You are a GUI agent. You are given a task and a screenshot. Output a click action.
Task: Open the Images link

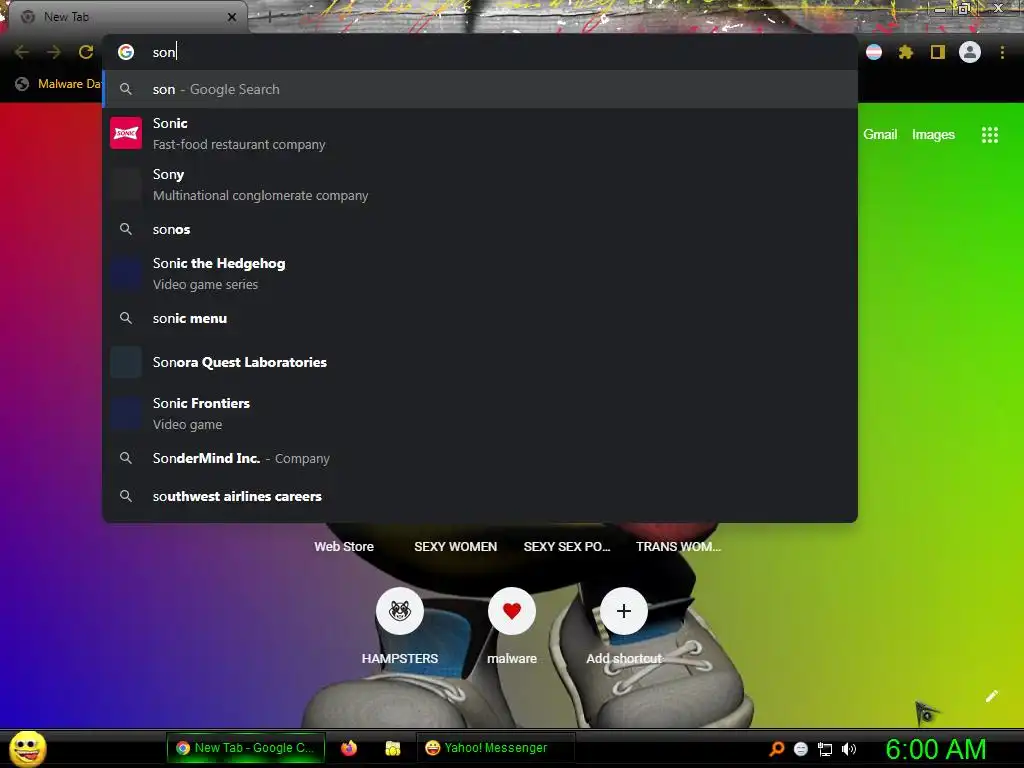coord(933,135)
